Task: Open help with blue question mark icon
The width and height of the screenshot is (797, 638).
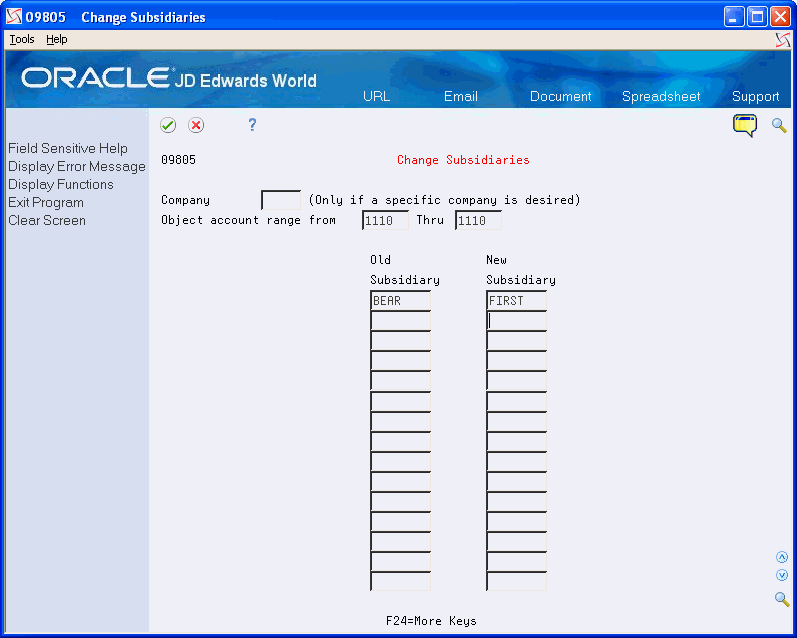Action: pyautogui.click(x=252, y=125)
